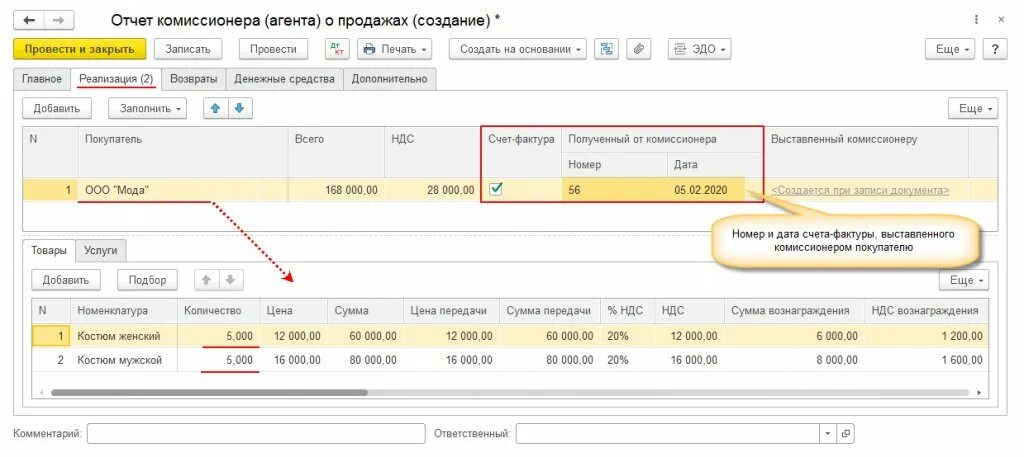This screenshot has height=457, width=1024.
Task: Click НДС вознаграждения cell 1 600,00
Action: click(926, 360)
